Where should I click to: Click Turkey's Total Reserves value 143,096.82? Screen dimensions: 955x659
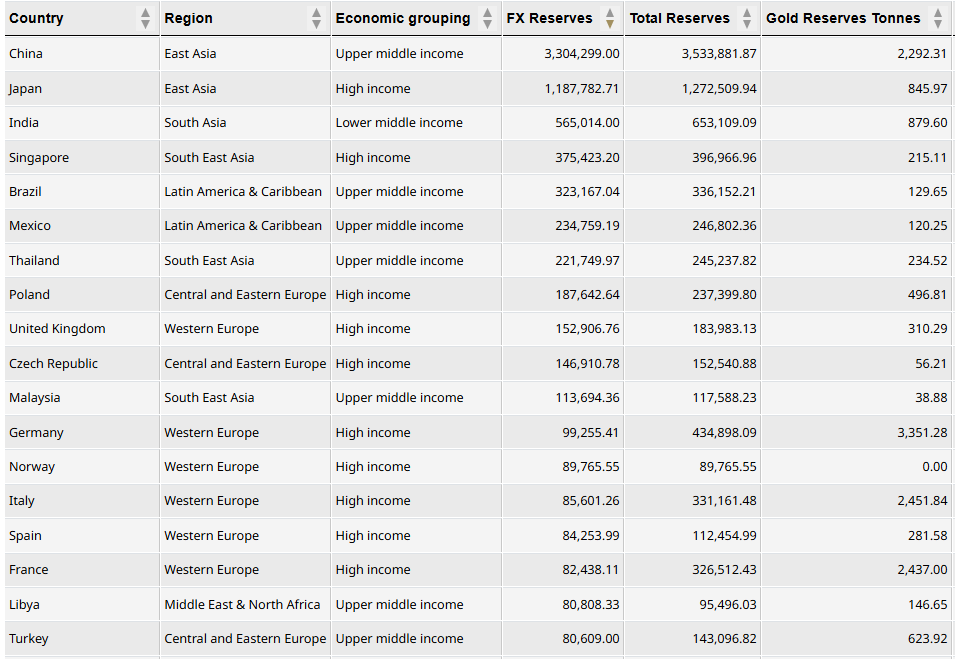[x=724, y=638]
